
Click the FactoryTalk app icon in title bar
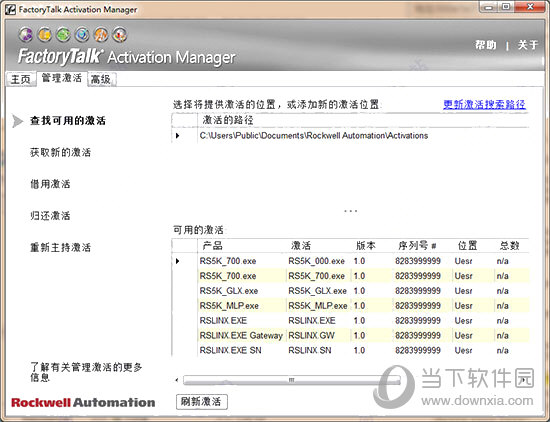coord(10,9)
